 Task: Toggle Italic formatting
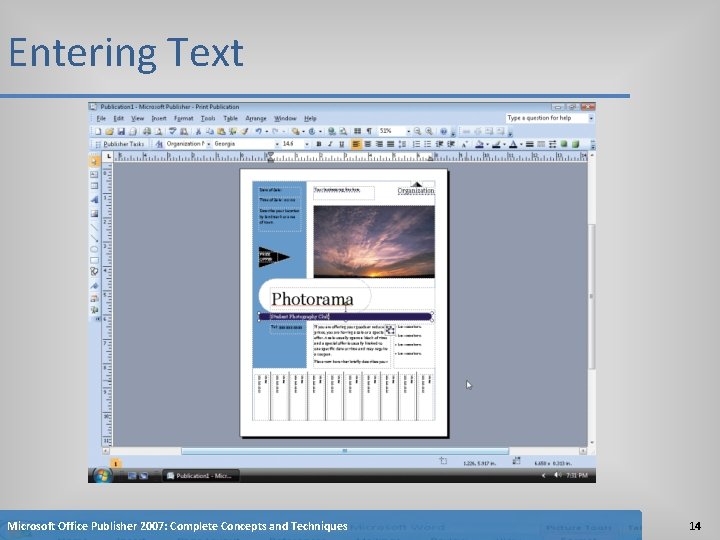coord(330,144)
